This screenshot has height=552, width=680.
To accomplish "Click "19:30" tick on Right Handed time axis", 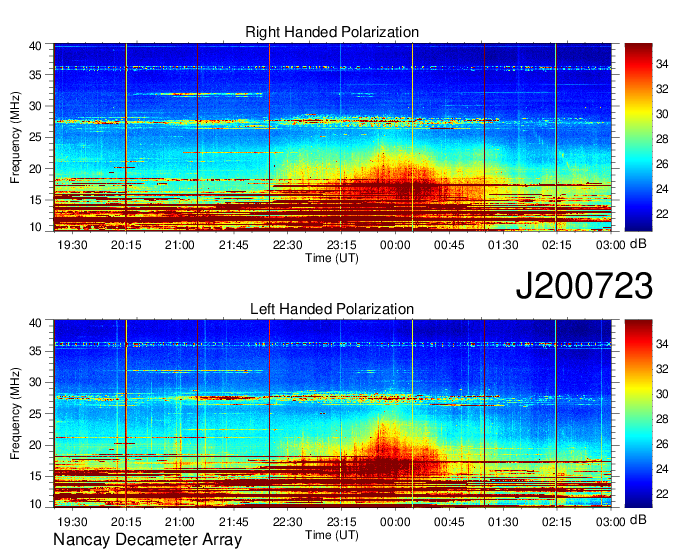I will 72,245.
